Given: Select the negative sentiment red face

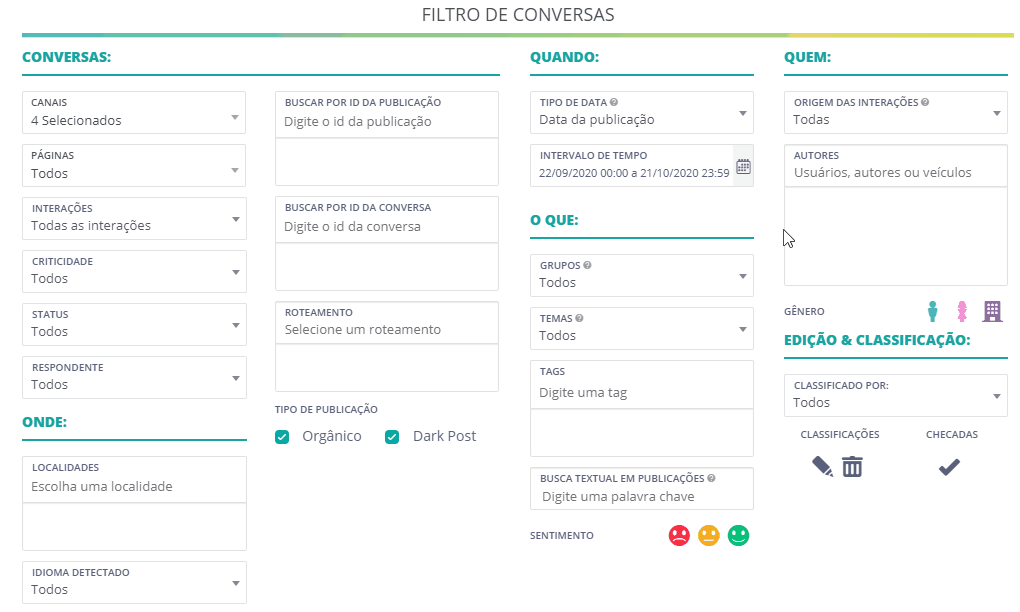Looking at the screenshot, I should click(x=679, y=535).
